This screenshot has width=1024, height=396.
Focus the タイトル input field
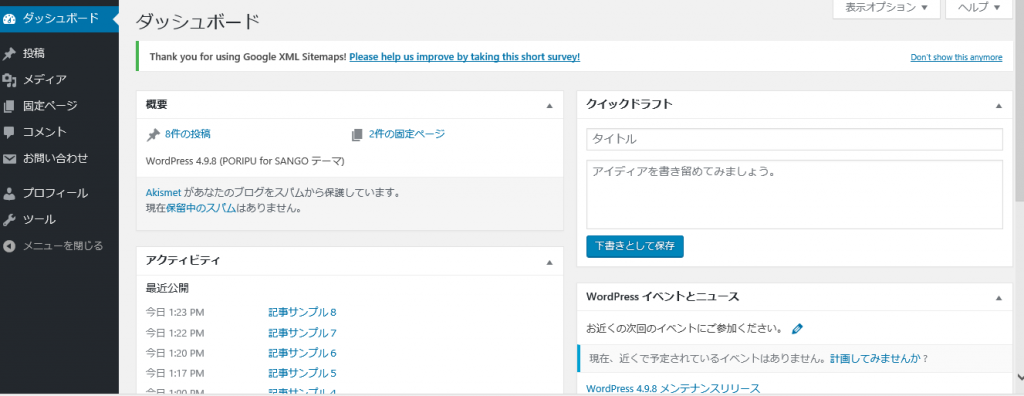[794, 139]
